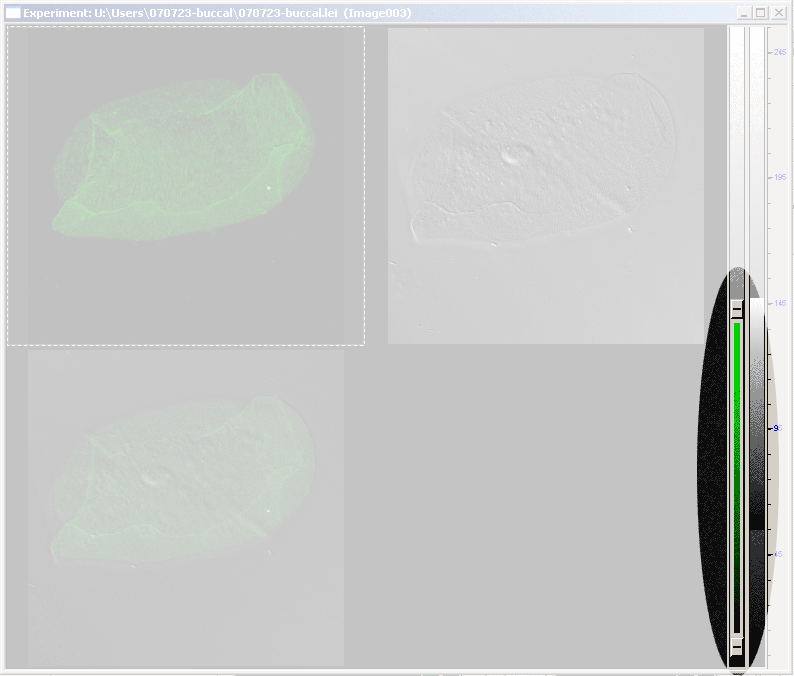Screen dimensions: 794x676
Task: Select the merged overlay image panel
Action: (x=186, y=507)
